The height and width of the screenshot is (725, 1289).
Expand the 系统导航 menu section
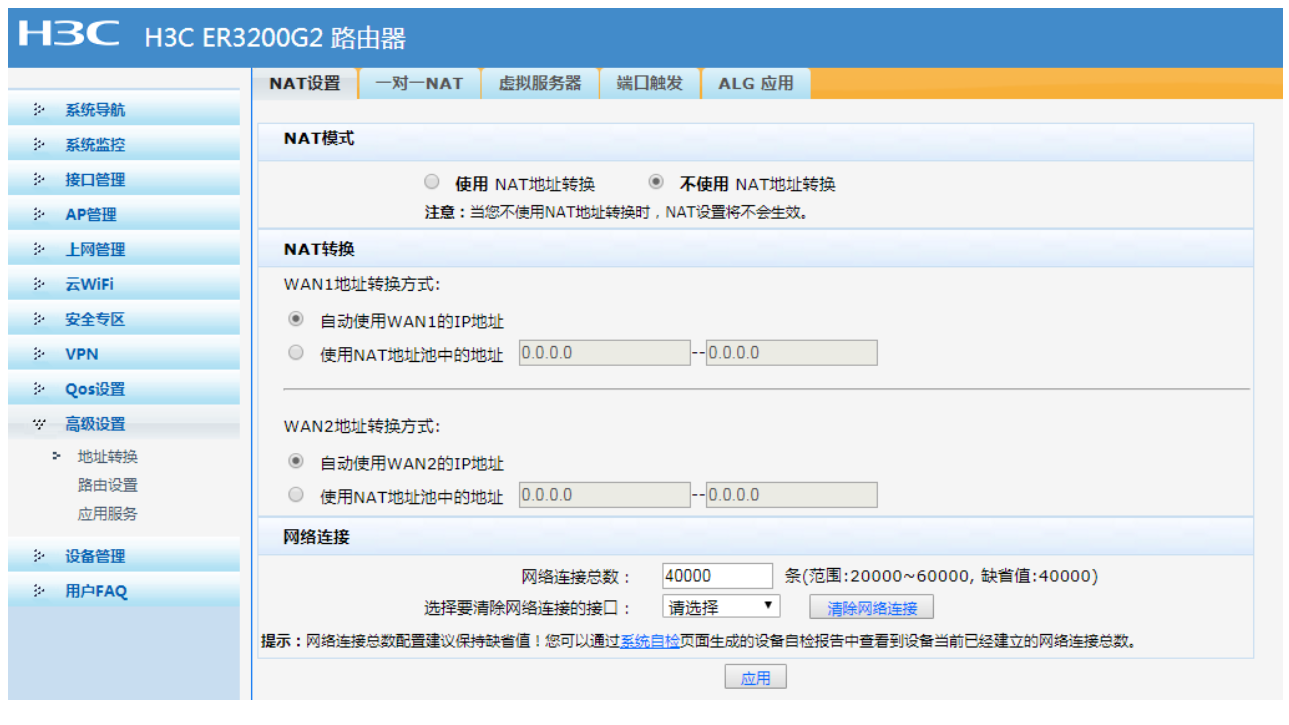point(124,110)
